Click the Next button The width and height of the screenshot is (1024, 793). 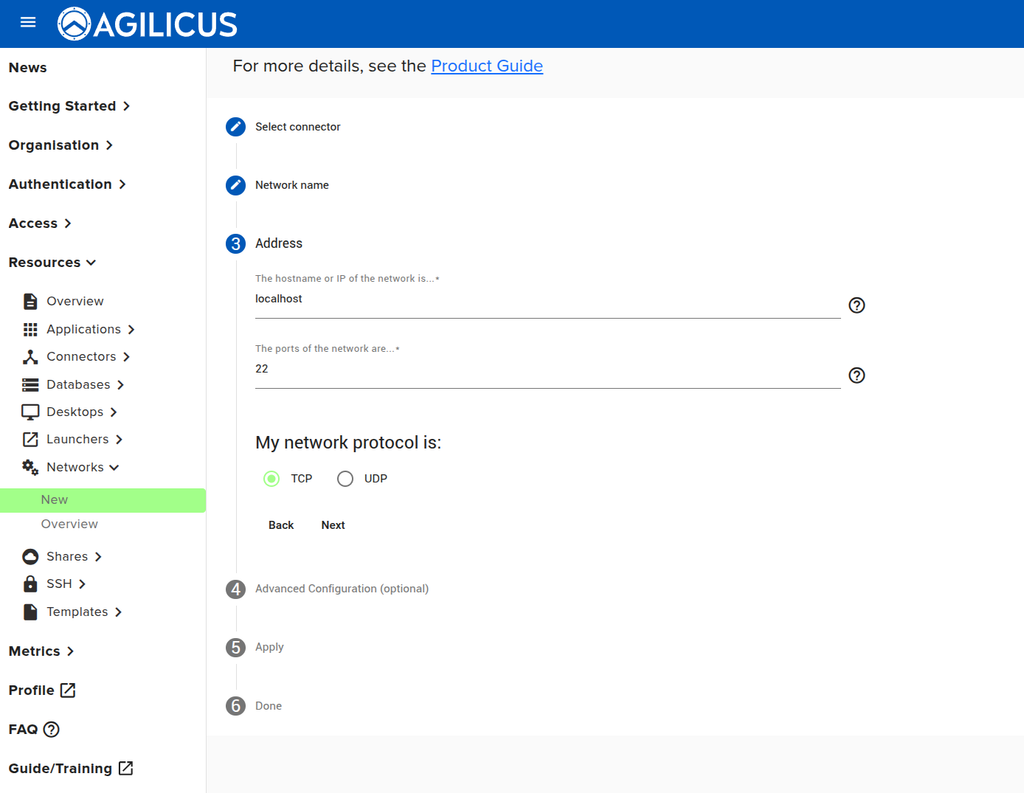click(333, 525)
